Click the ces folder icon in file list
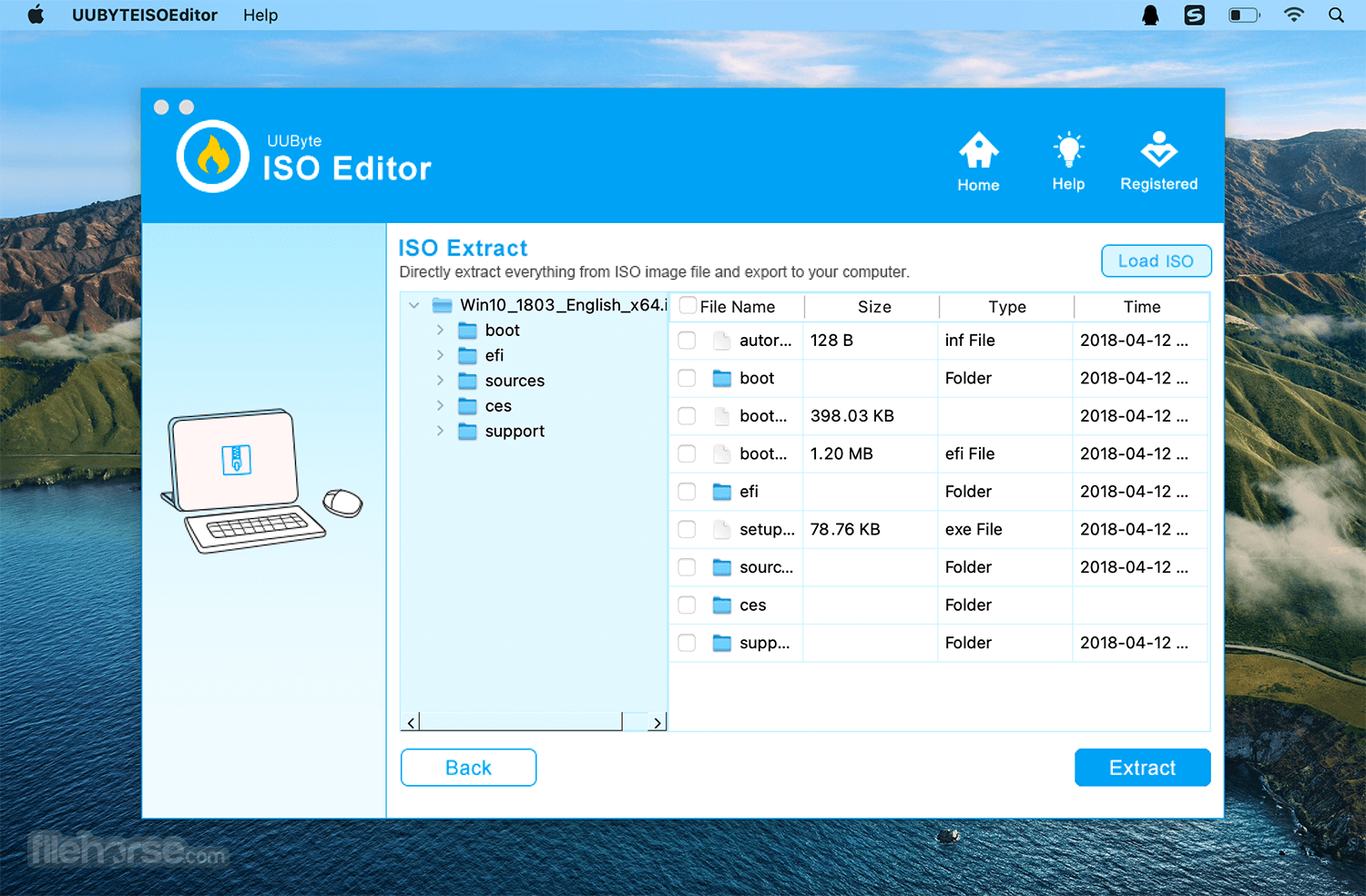The width and height of the screenshot is (1366, 896). tap(722, 605)
